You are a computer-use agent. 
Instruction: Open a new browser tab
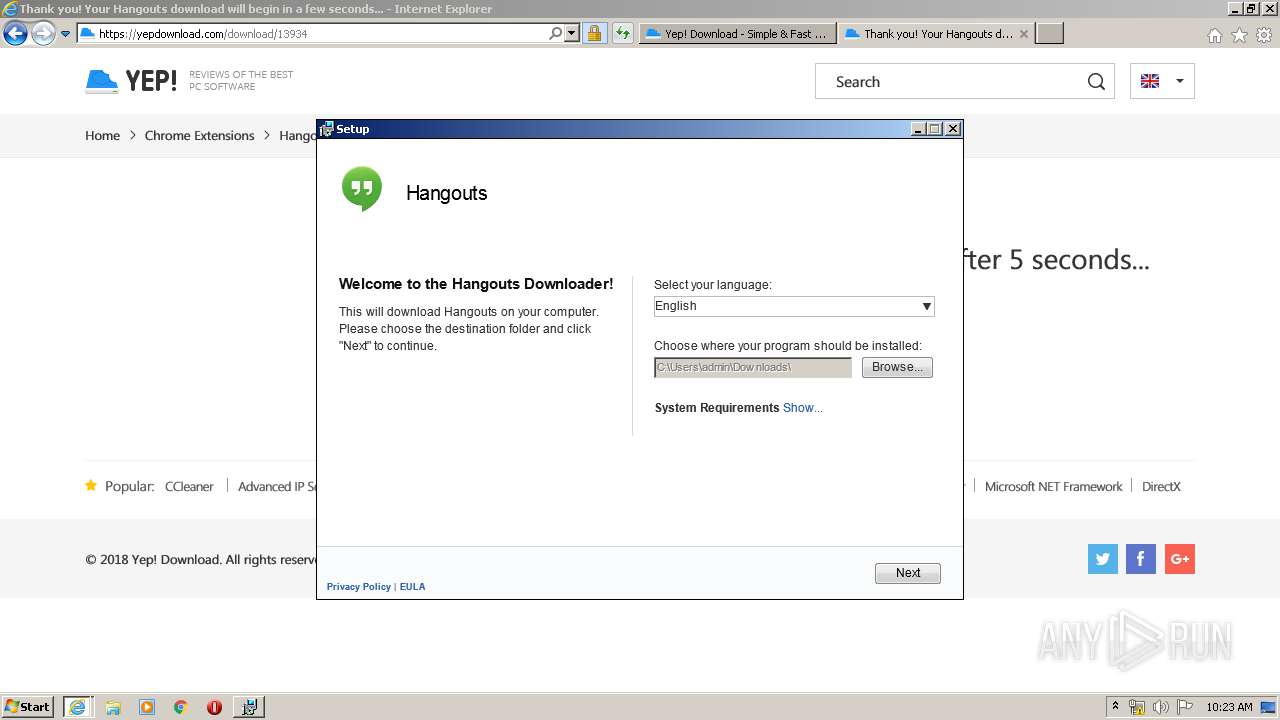coord(1049,33)
